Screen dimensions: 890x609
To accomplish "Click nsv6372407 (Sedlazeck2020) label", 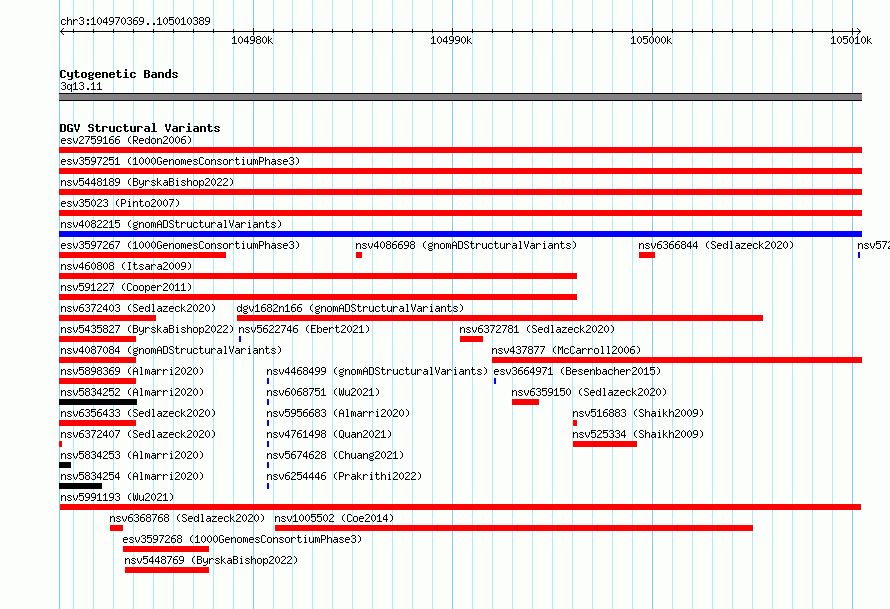I will coord(138,434).
